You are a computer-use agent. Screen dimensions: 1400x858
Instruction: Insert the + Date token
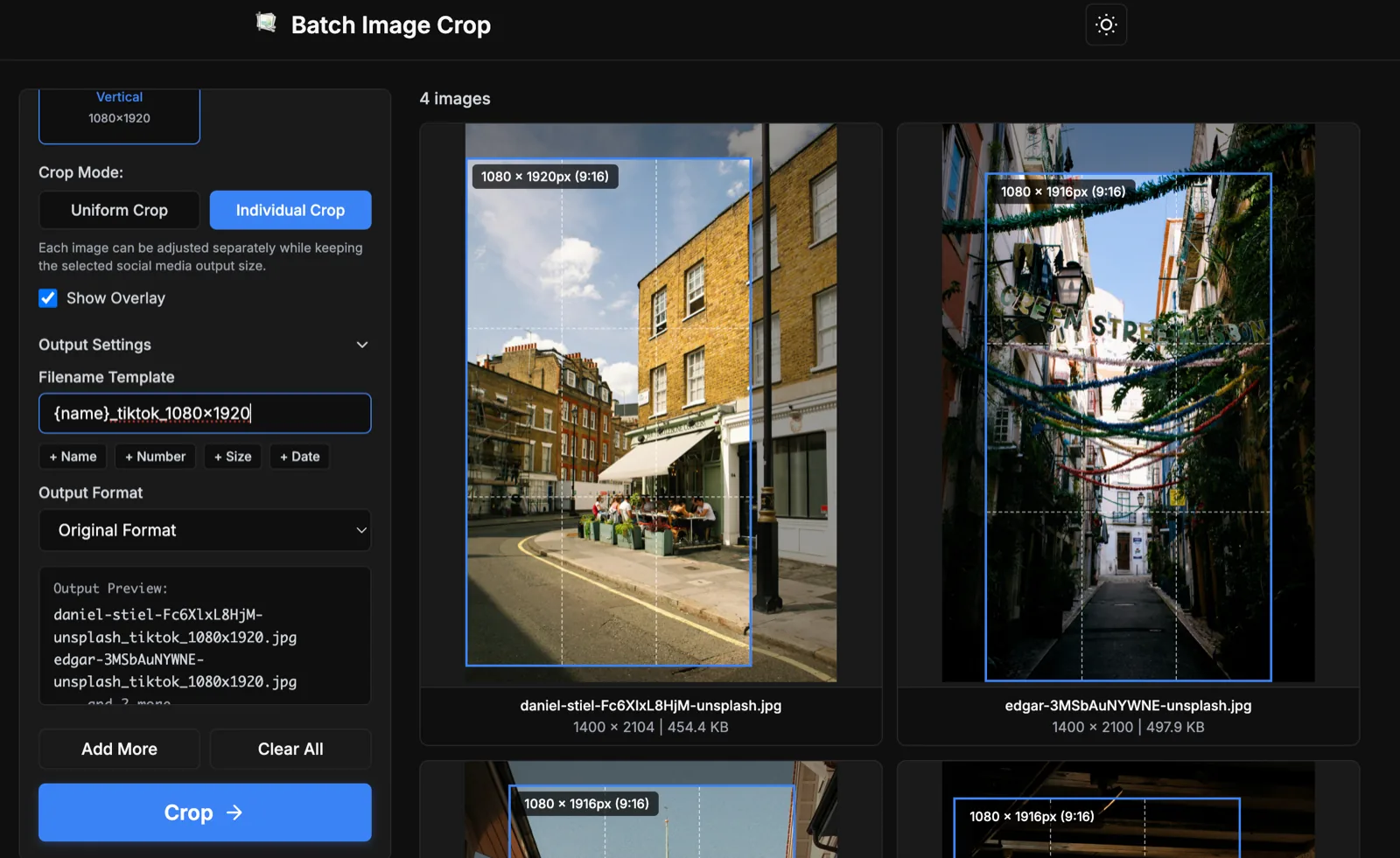coord(299,457)
